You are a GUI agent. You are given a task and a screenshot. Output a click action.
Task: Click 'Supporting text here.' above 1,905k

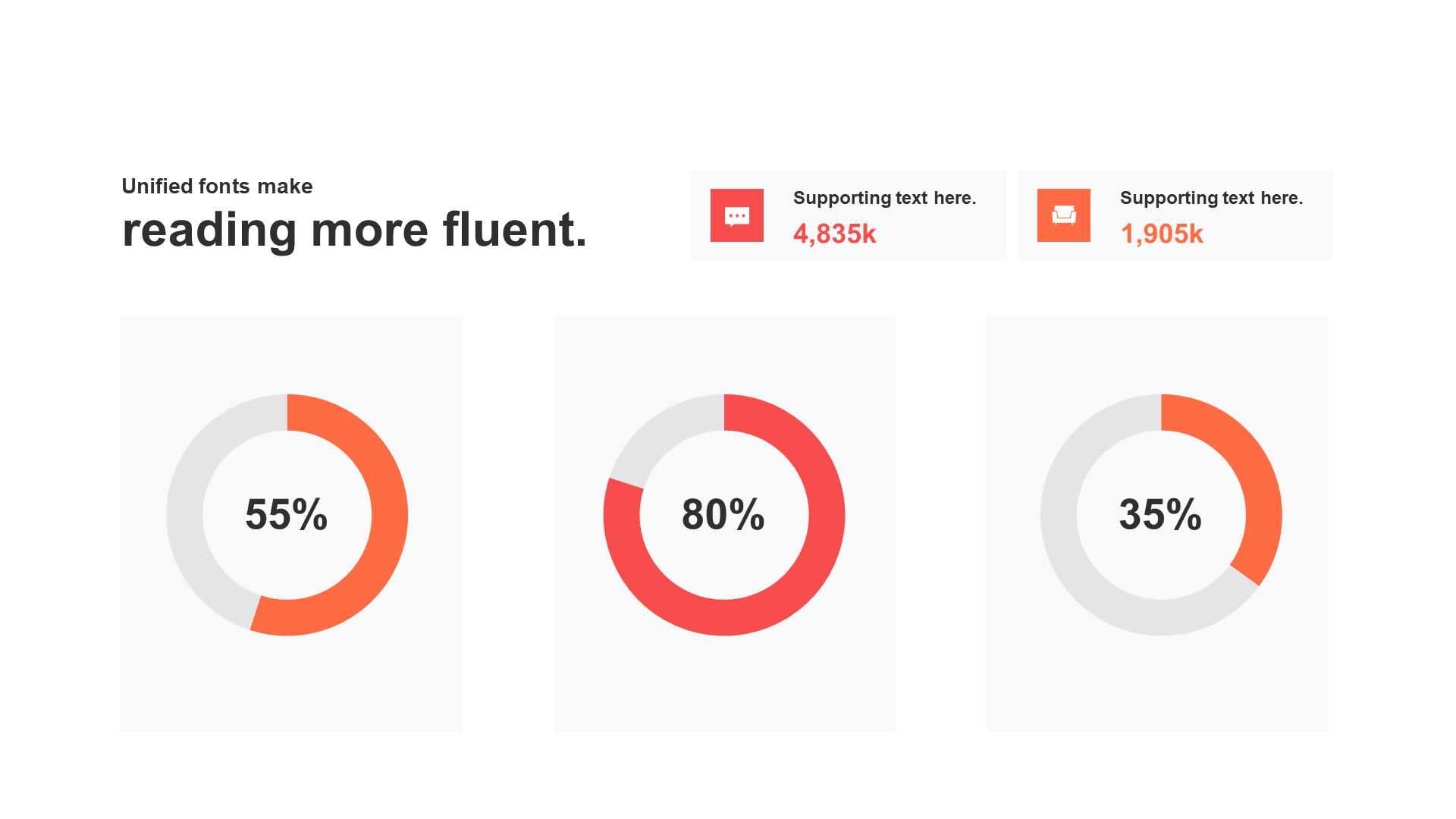1212,198
